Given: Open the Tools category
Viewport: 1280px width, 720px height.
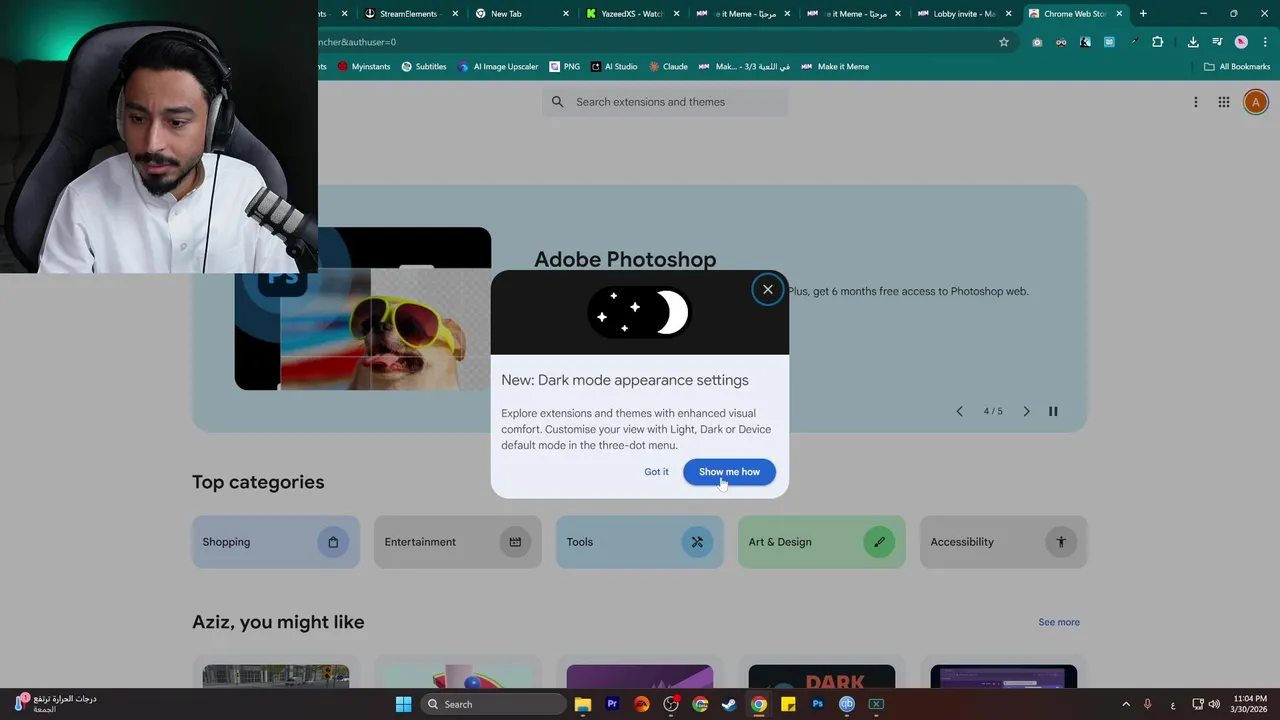Looking at the screenshot, I should [640, 542].
